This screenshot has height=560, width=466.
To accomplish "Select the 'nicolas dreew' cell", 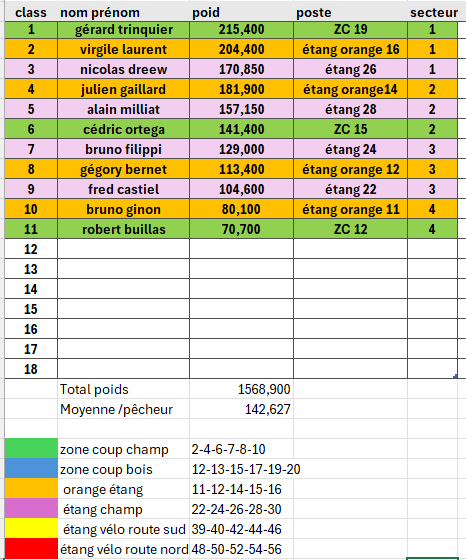I will pos(124,70).
